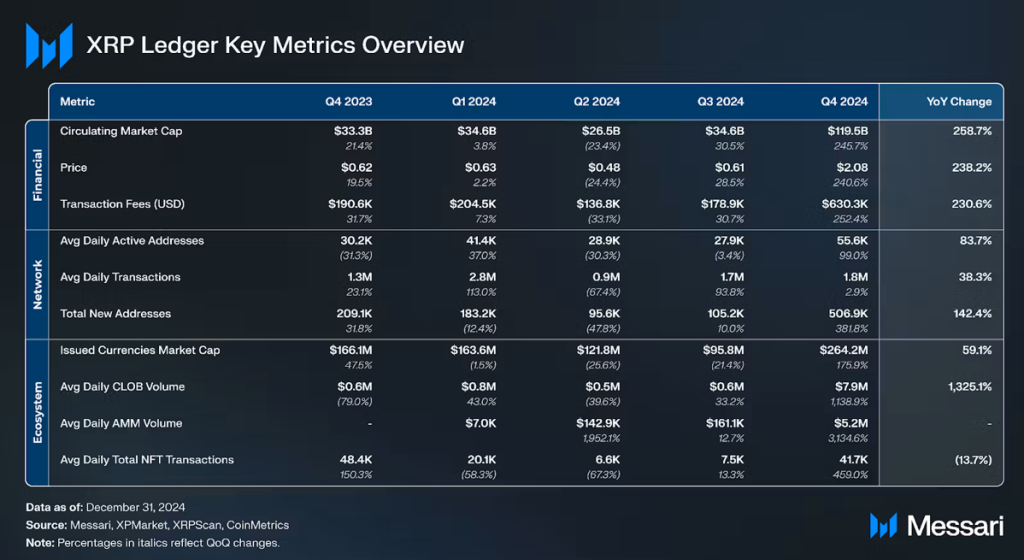Select the Financial section label

coord(38,175)
